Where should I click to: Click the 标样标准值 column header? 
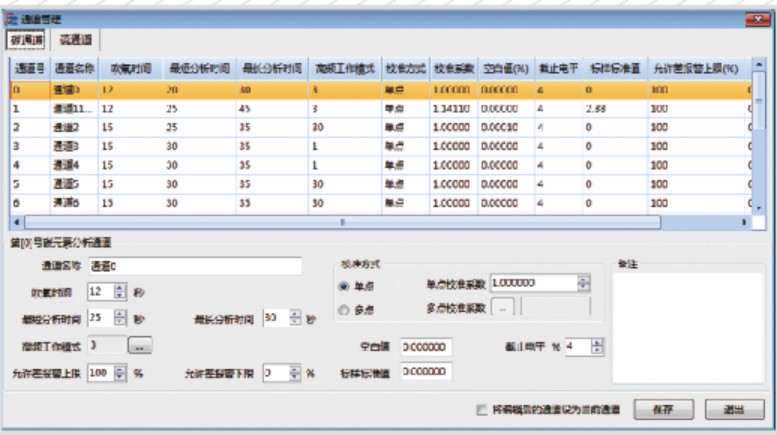coord(615,68)
